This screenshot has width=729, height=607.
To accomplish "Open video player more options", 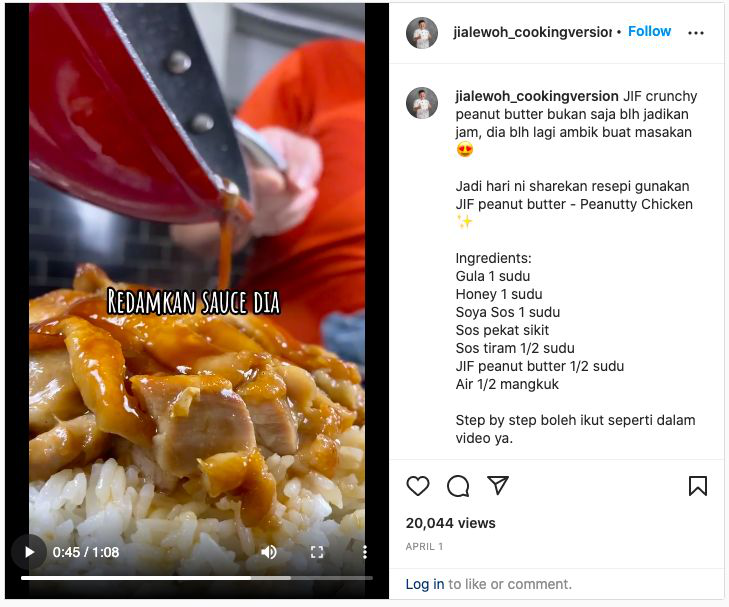I will tap(364, 552).
